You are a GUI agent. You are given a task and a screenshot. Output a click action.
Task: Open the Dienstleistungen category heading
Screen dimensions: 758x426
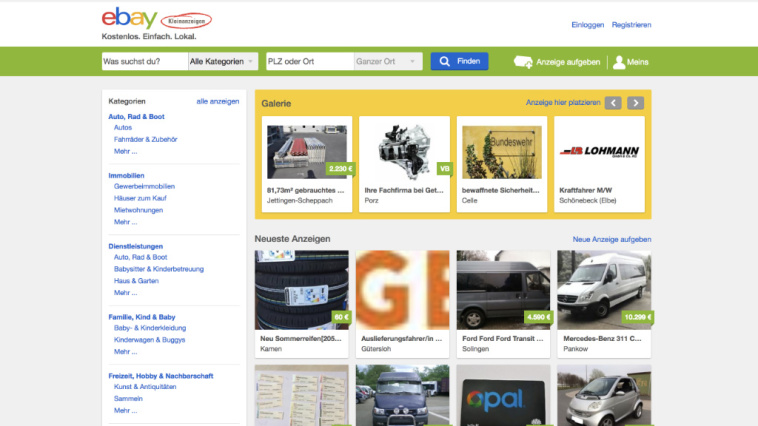tap(135, 246)
